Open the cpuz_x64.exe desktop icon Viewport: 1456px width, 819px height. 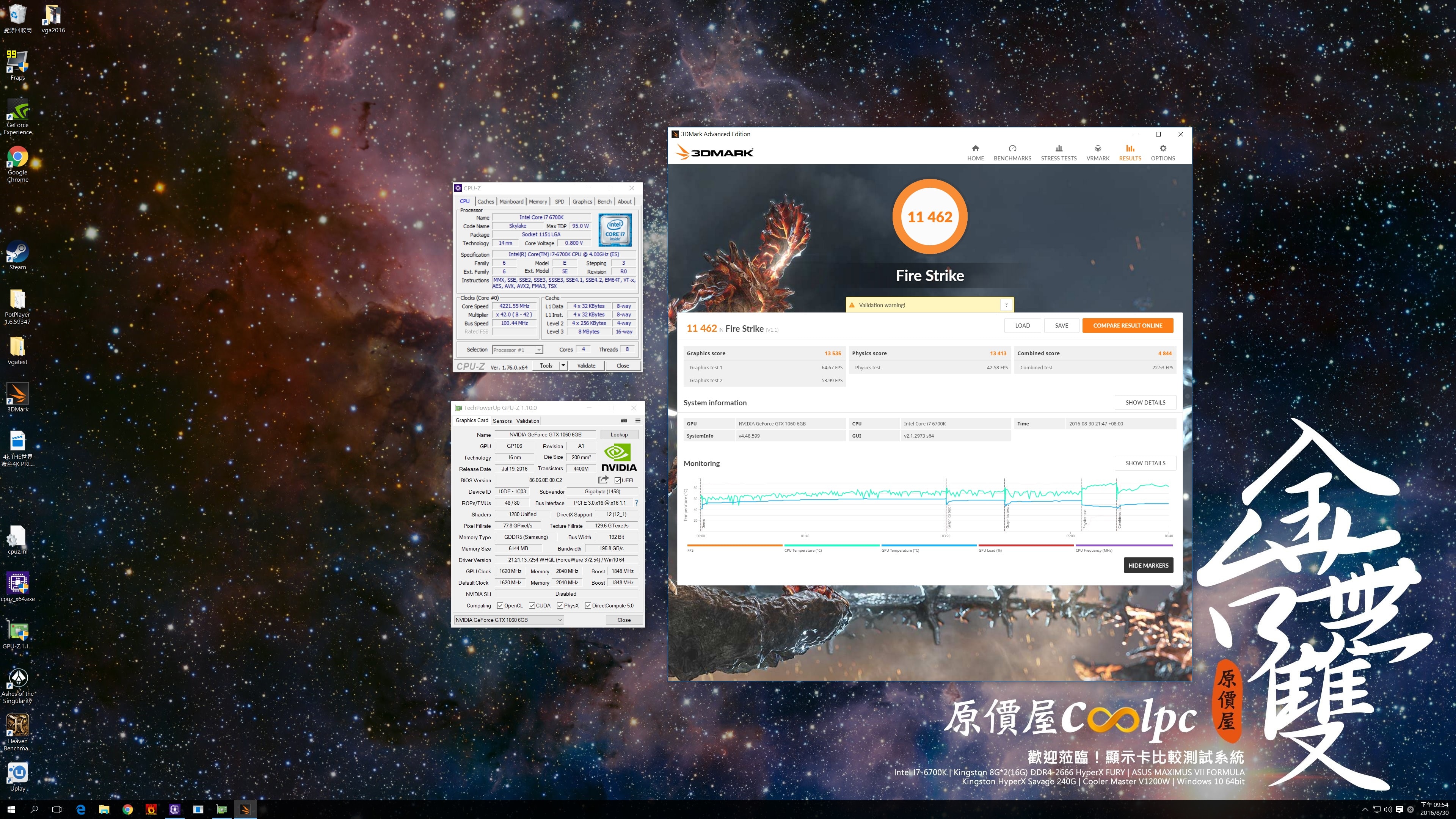pos(17,587)
